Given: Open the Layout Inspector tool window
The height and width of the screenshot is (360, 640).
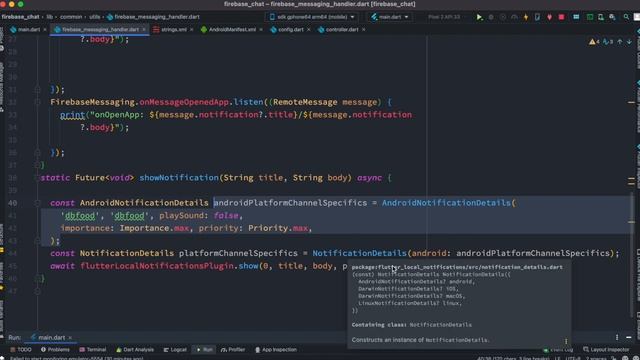Looking at the screenshot, I should tap(606, 350).
